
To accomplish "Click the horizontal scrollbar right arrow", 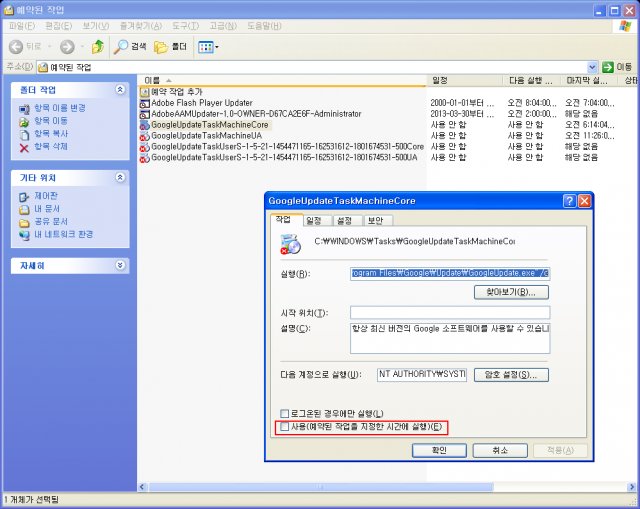I will [632, 487].
